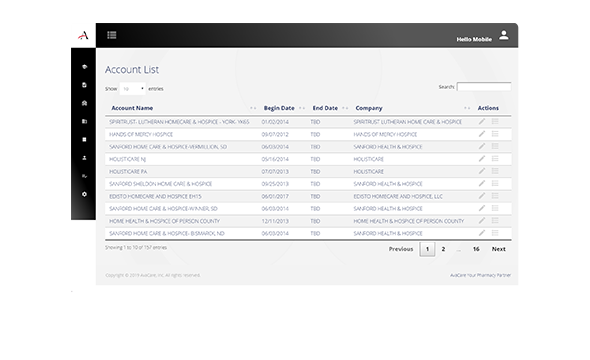Click the Hello Mobile greeting
590x360 pixels.
(474, 39)
